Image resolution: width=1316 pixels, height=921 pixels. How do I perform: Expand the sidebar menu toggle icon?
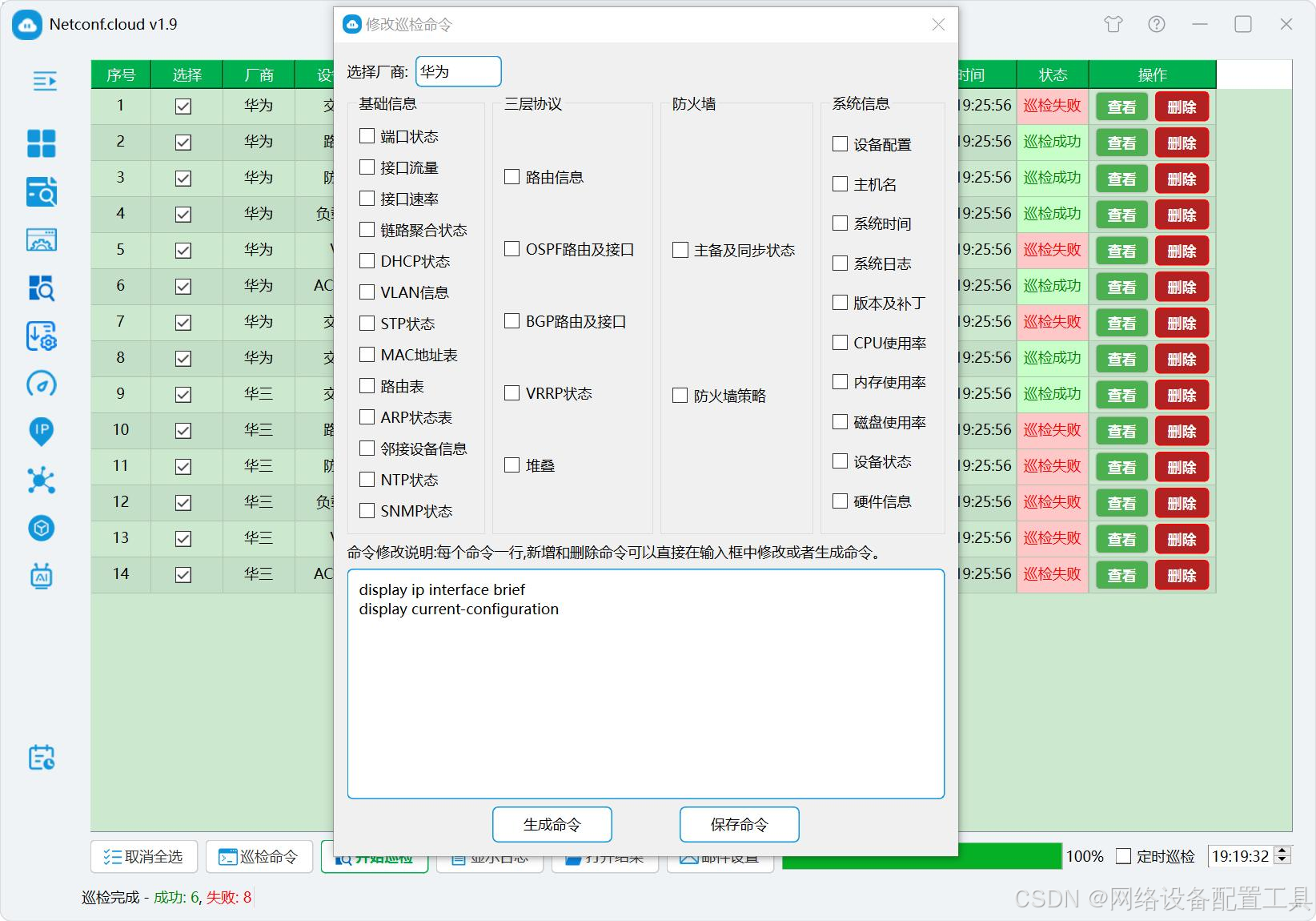[x=44, y=81]
